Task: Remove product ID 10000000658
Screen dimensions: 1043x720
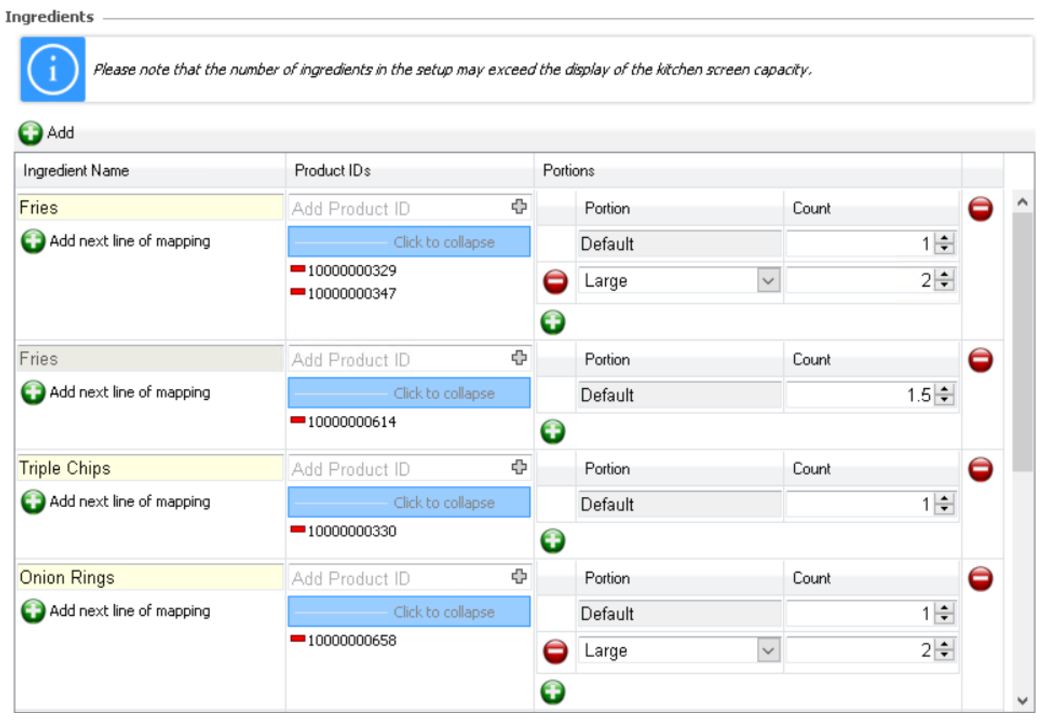Action: 298,639
